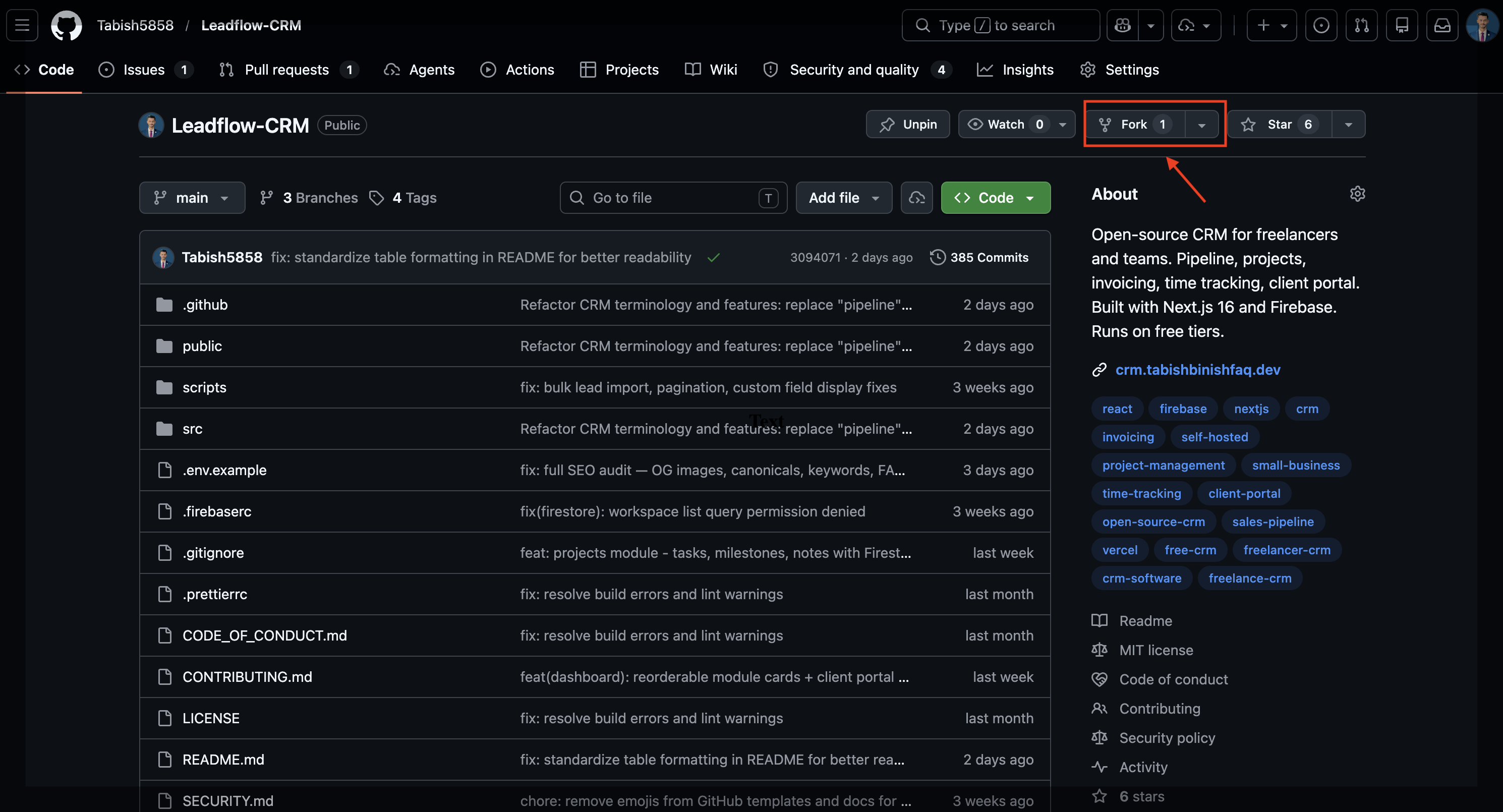
Task: Open the notifications inbox icon
Action: pyautogui.click(x=1442, y=25)
